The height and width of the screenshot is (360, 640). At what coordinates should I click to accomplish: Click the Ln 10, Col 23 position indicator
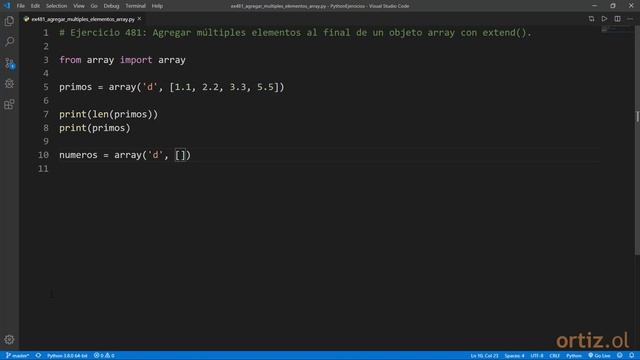pos(484,356)
